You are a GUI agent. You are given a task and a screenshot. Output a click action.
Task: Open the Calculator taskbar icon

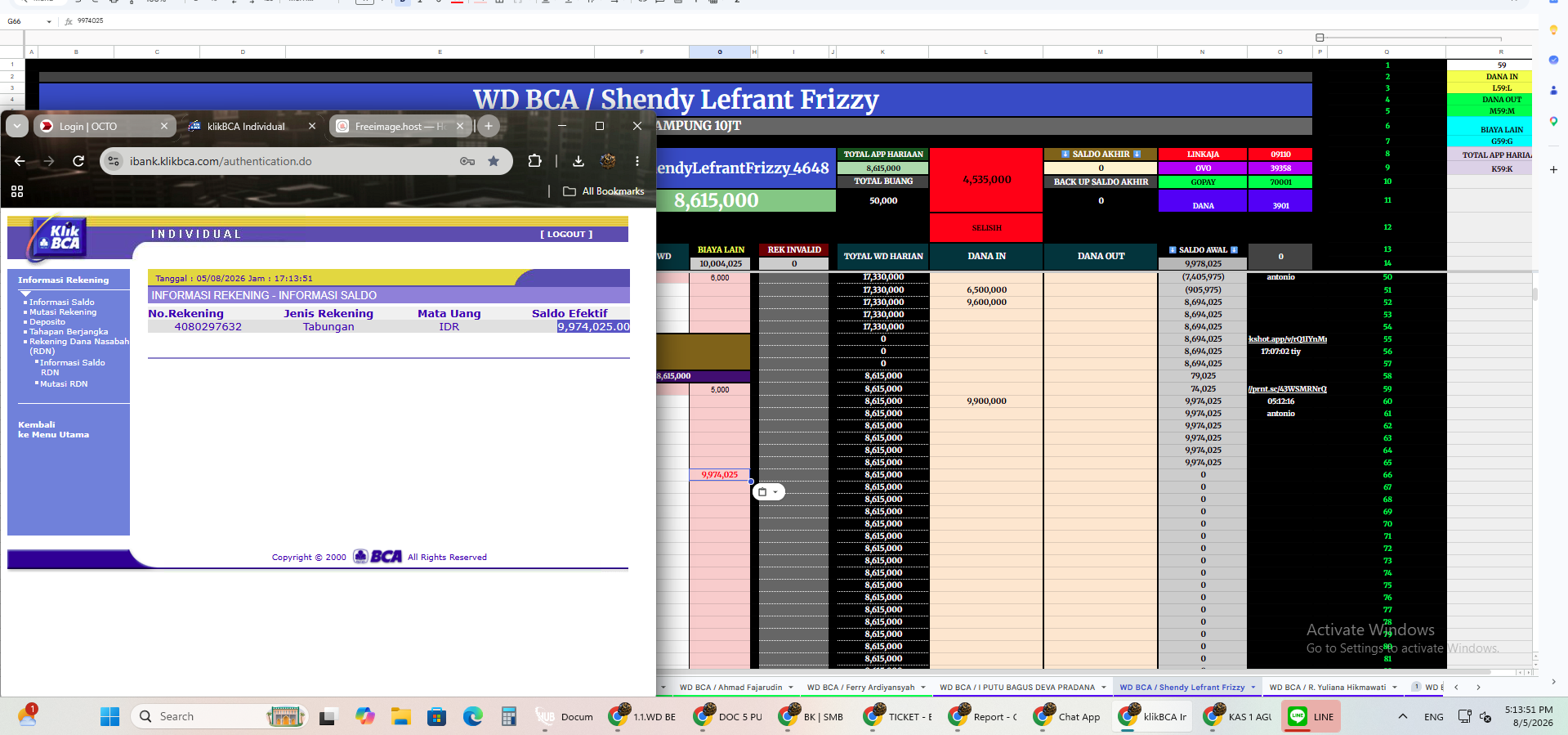pyautogui.click(x=509, y=717)
